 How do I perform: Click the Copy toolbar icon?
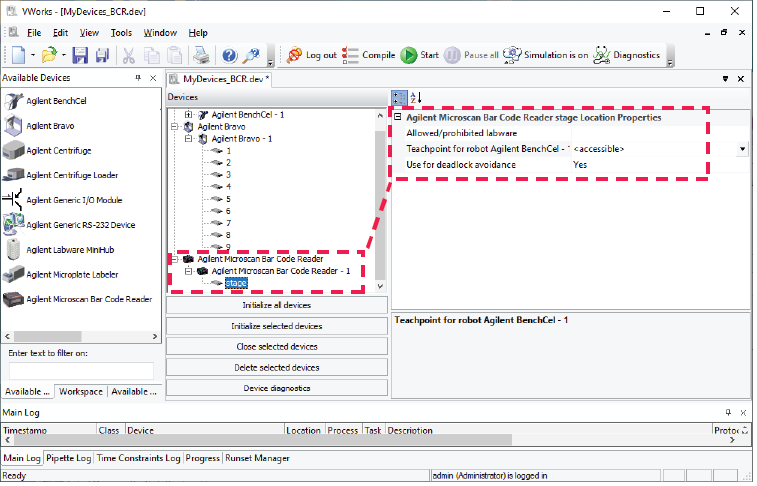152,56
